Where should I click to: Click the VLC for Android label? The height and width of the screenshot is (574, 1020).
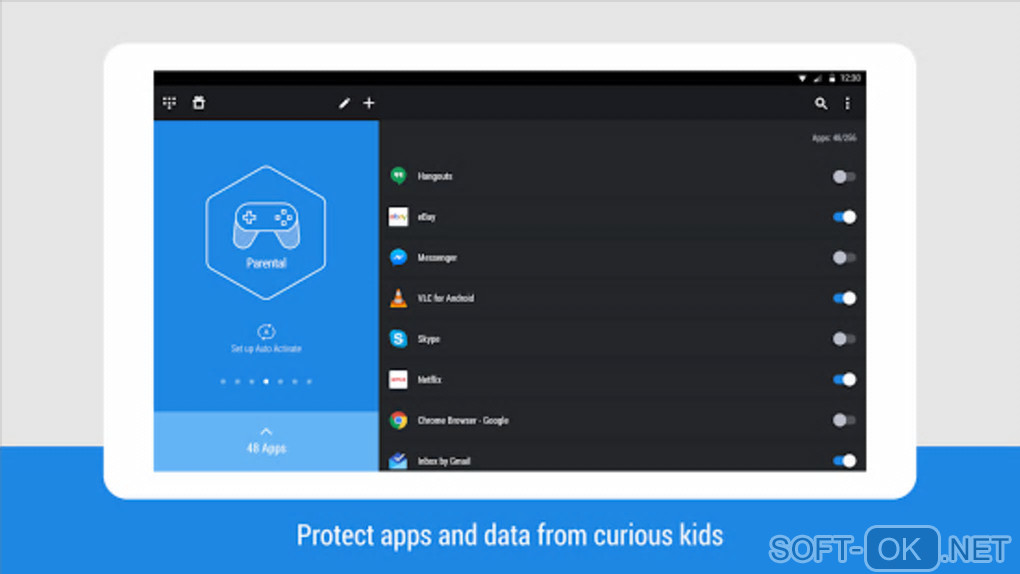pos(446,298)
